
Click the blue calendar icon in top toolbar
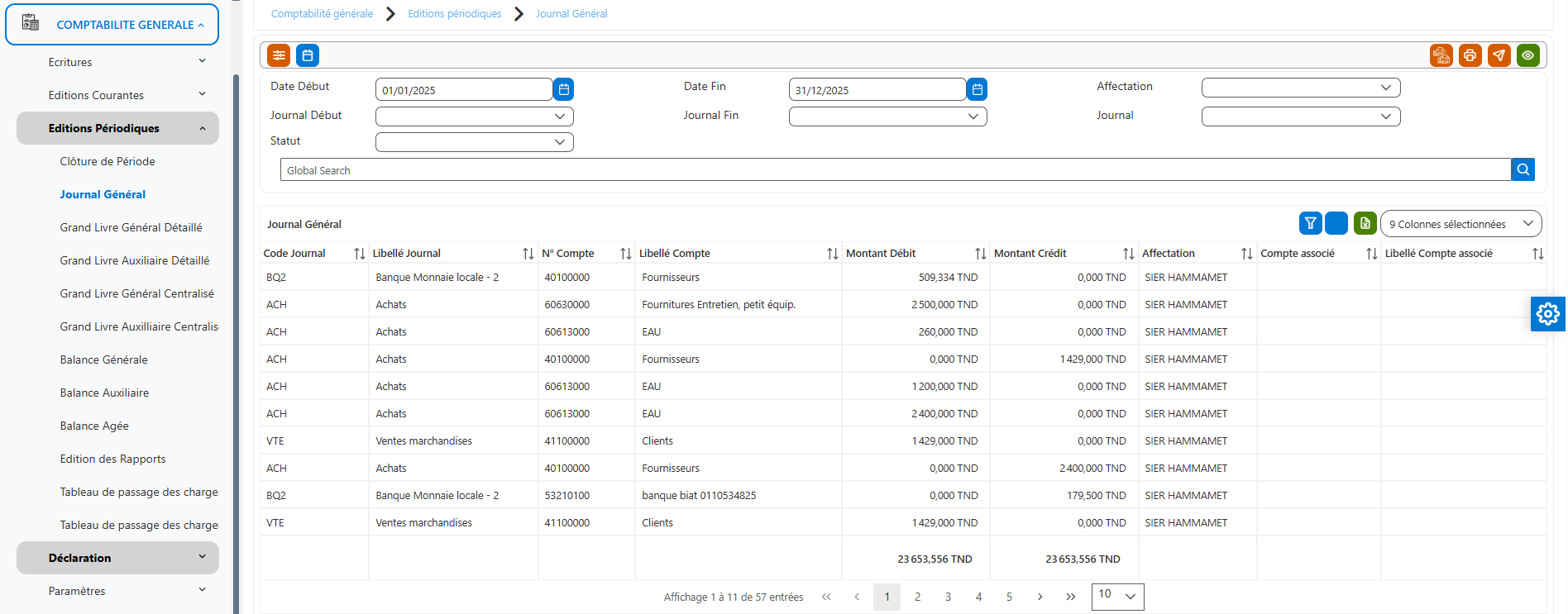(x=308, y=55)
